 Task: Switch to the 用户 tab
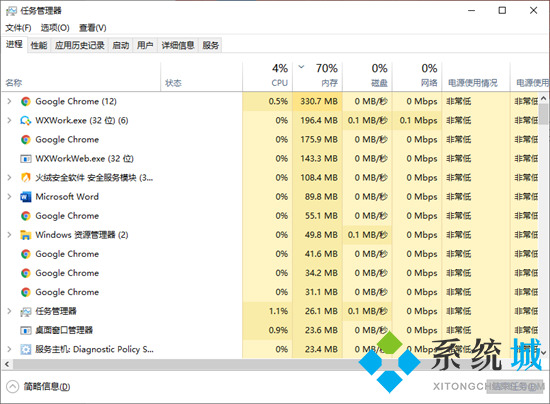click(145, 45)
